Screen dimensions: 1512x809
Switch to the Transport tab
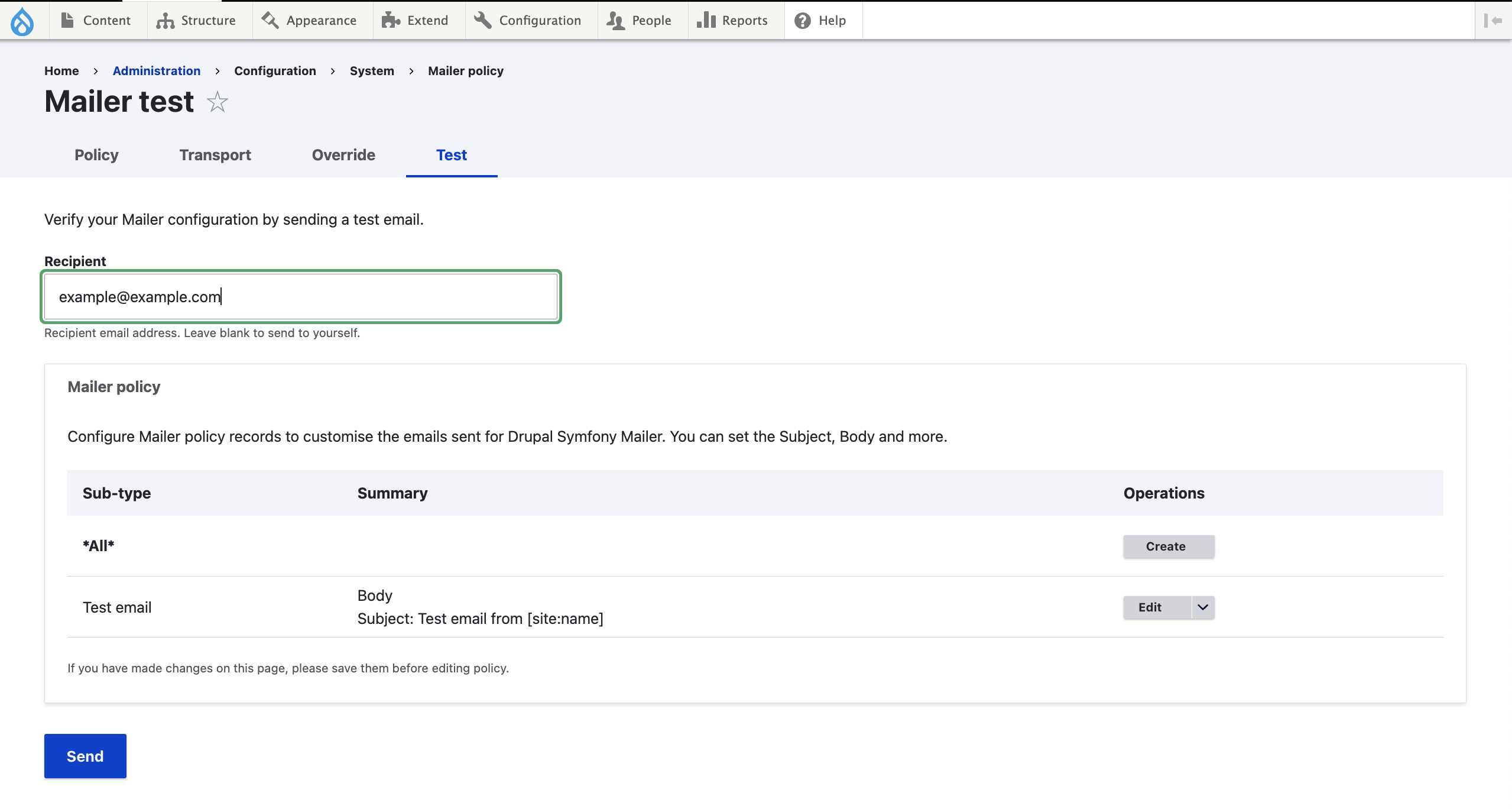(215, 155)
